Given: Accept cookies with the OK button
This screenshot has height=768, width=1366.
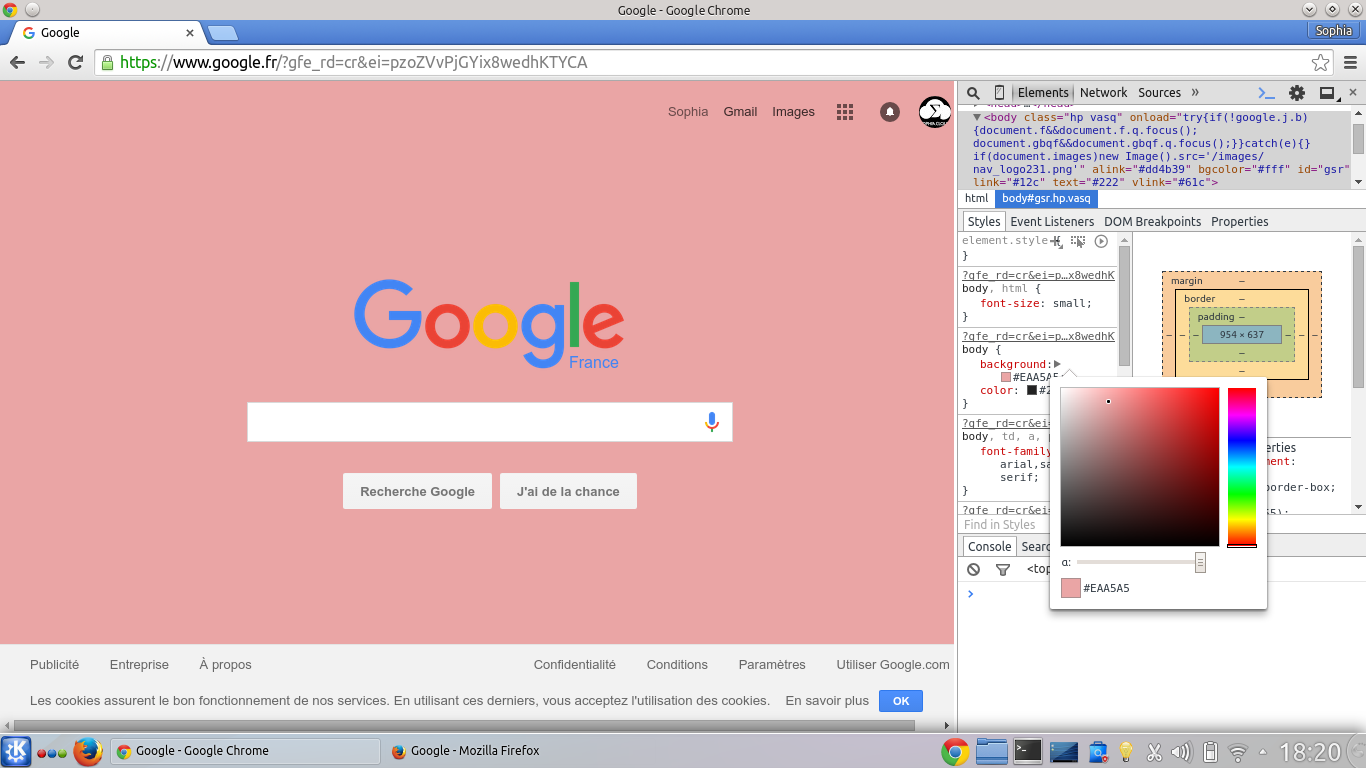Looking at the screenshot, I should coord(901,701).
